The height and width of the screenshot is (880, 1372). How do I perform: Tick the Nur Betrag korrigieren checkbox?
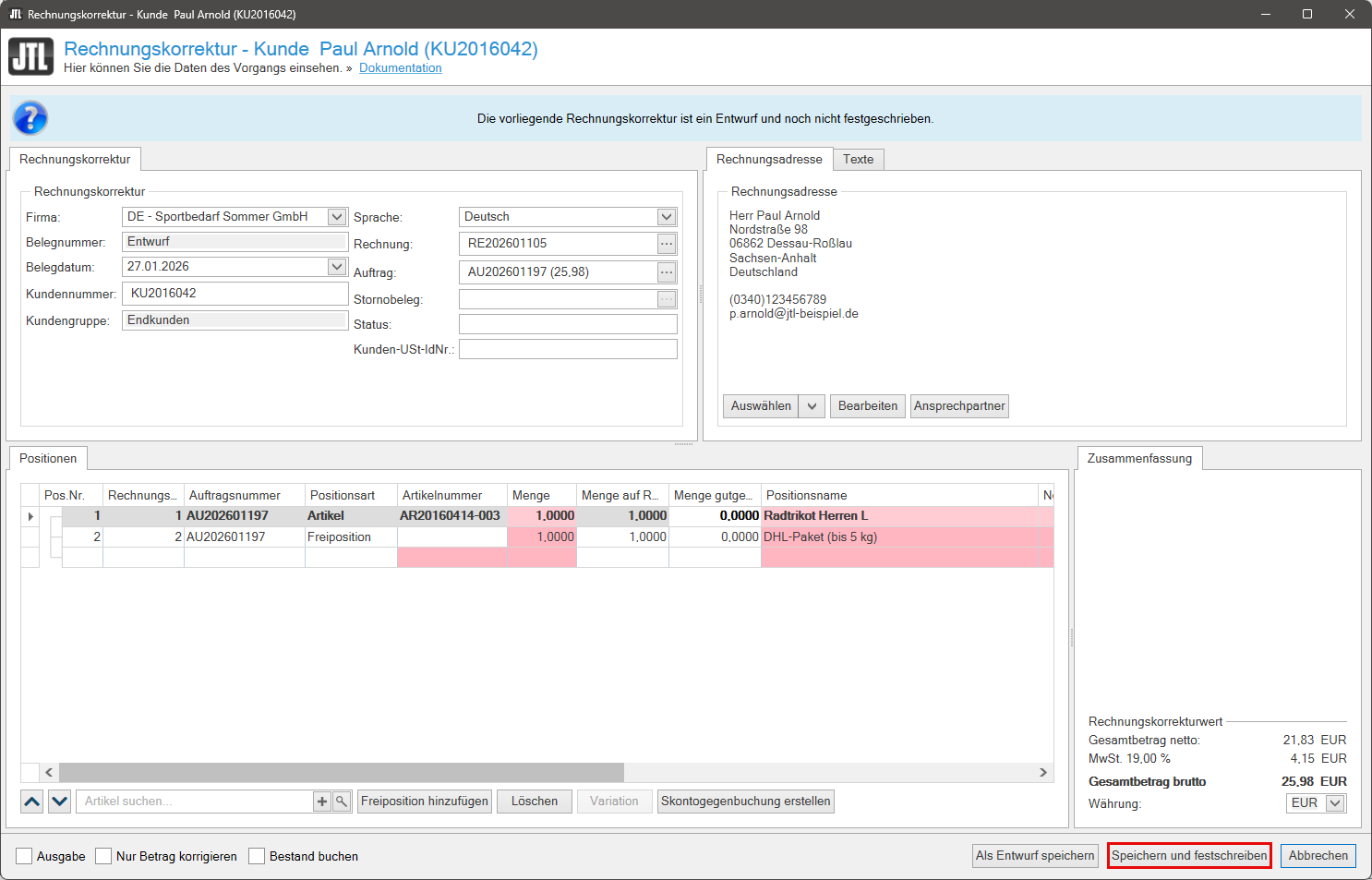[x=104, y=856]
